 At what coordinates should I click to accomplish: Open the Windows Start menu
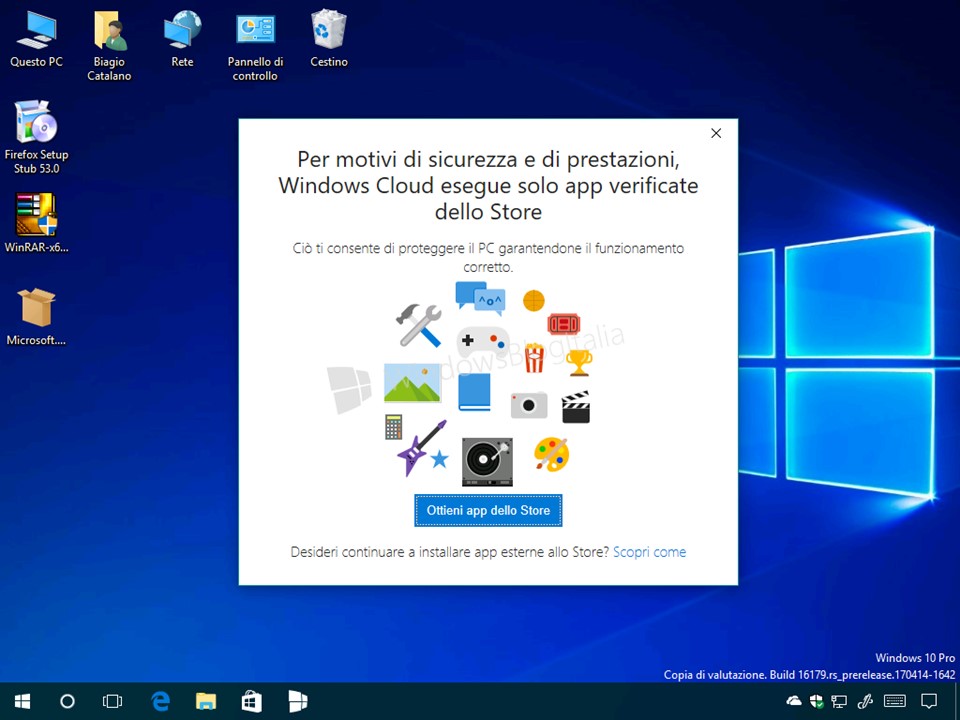coord(23,701)
